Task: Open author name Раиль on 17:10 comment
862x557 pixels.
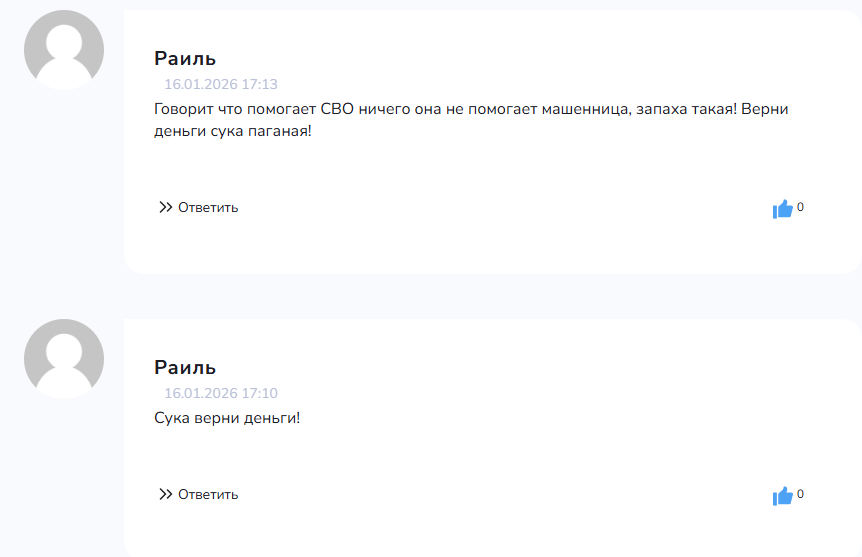Action: click(185, 367)
